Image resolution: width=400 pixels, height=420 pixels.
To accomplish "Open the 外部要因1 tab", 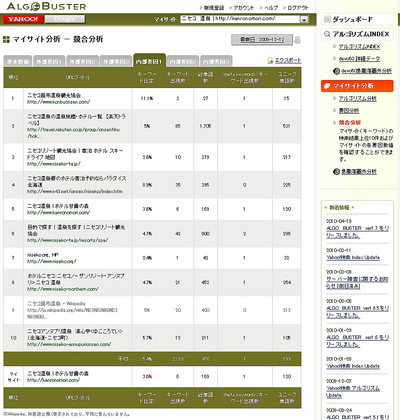I will pos(49,61).
